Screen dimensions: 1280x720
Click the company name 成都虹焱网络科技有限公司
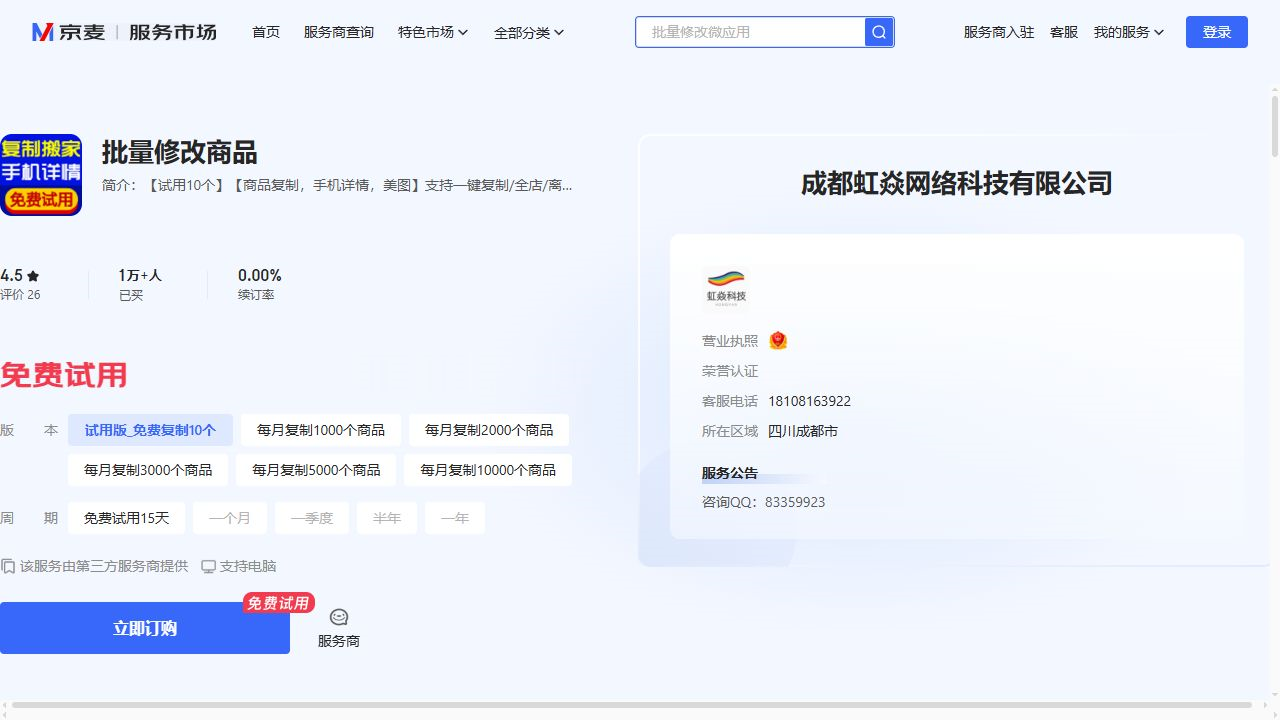(x=957, y=184)
